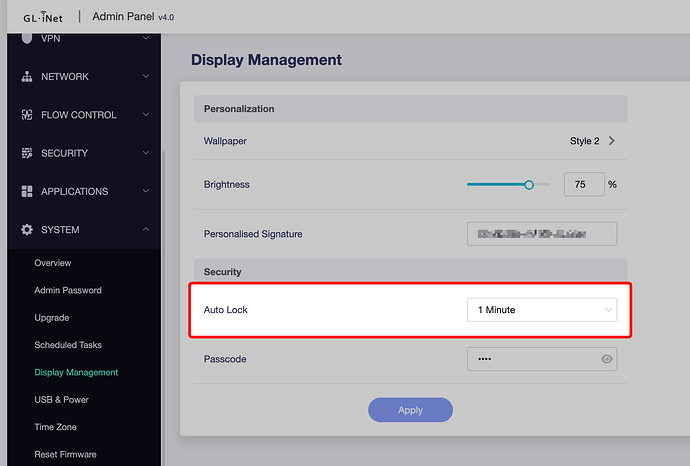Image resolution: width=690 pixels, height=466 pixels.
Task: Click the APPLICATIONS menu label
Action: (x=74, y=191)
